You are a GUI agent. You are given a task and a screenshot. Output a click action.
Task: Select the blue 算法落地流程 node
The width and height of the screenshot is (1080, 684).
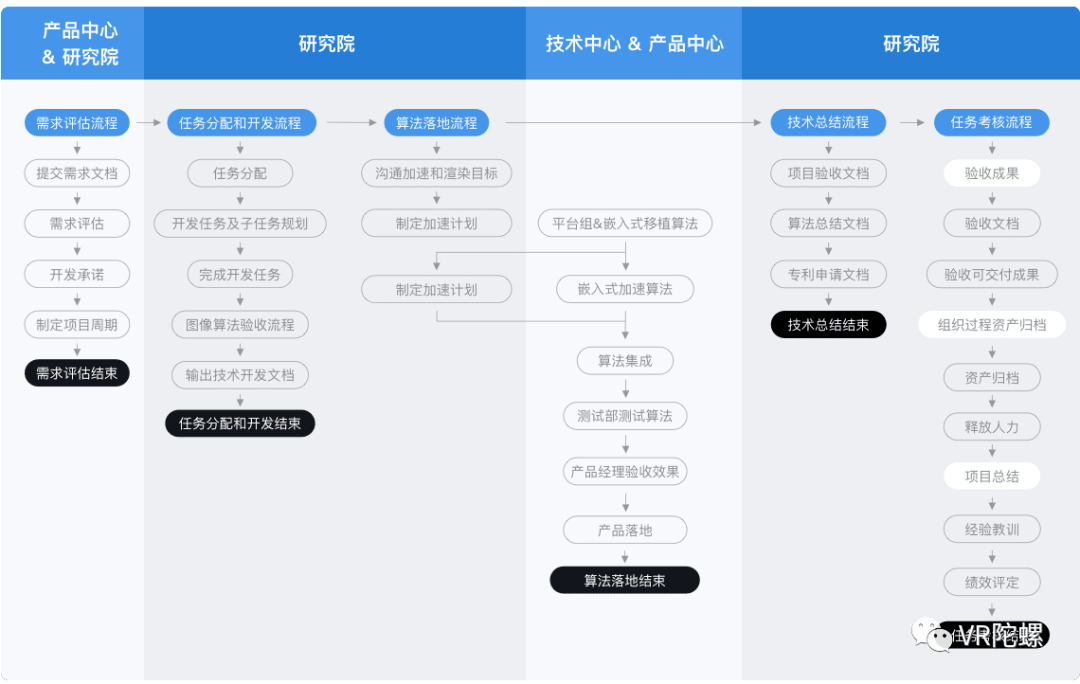point(437,123)
